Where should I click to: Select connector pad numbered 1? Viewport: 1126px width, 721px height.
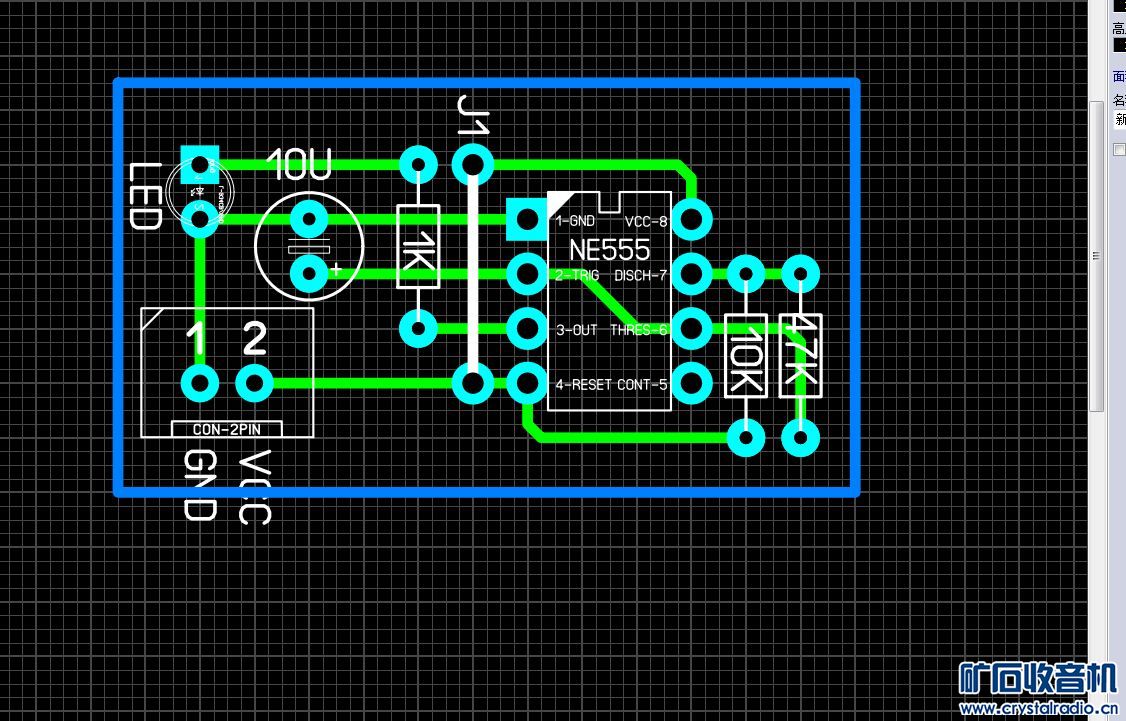pyautogui.click(x=200, y=383)
